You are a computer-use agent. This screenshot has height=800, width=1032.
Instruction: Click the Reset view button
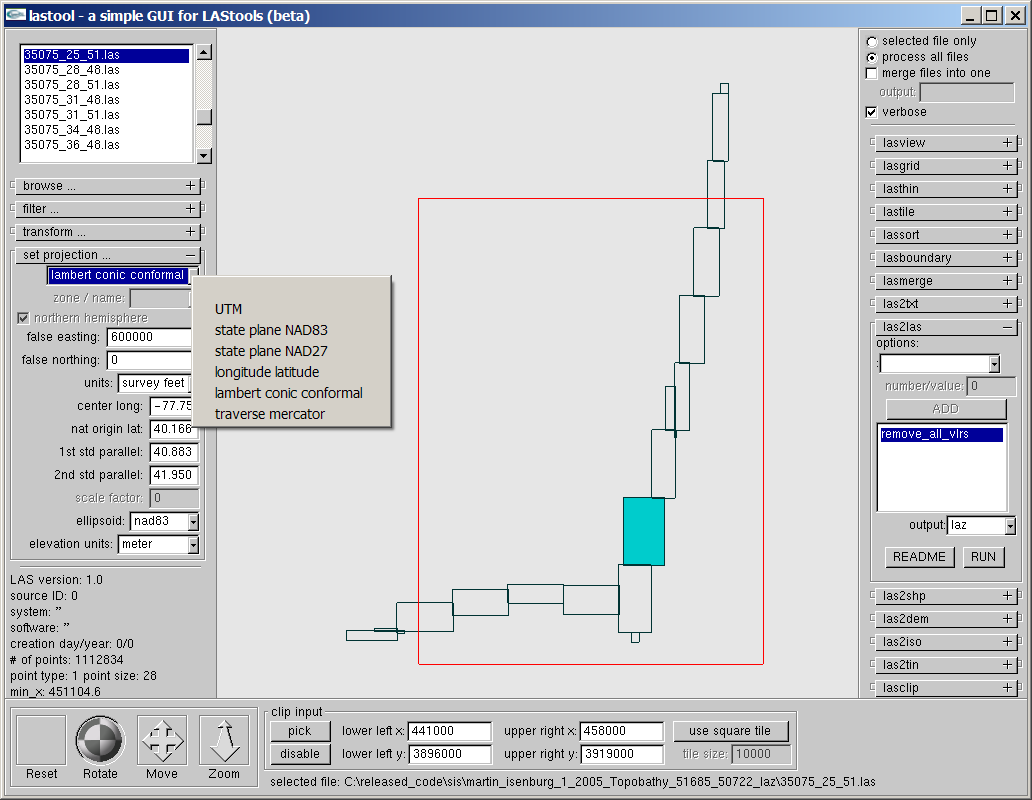pyautogui.click(x=41, y=740)
